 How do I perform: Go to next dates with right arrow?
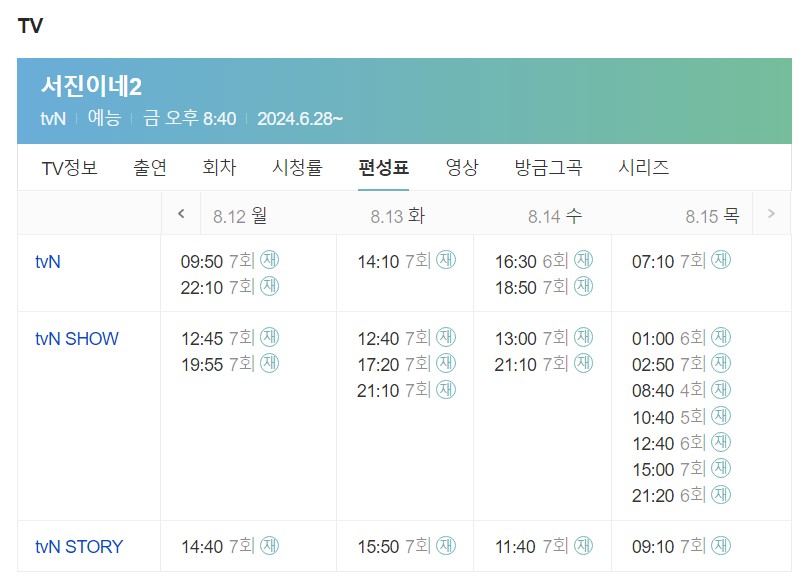pyautogui.click(x=771, y=213)
